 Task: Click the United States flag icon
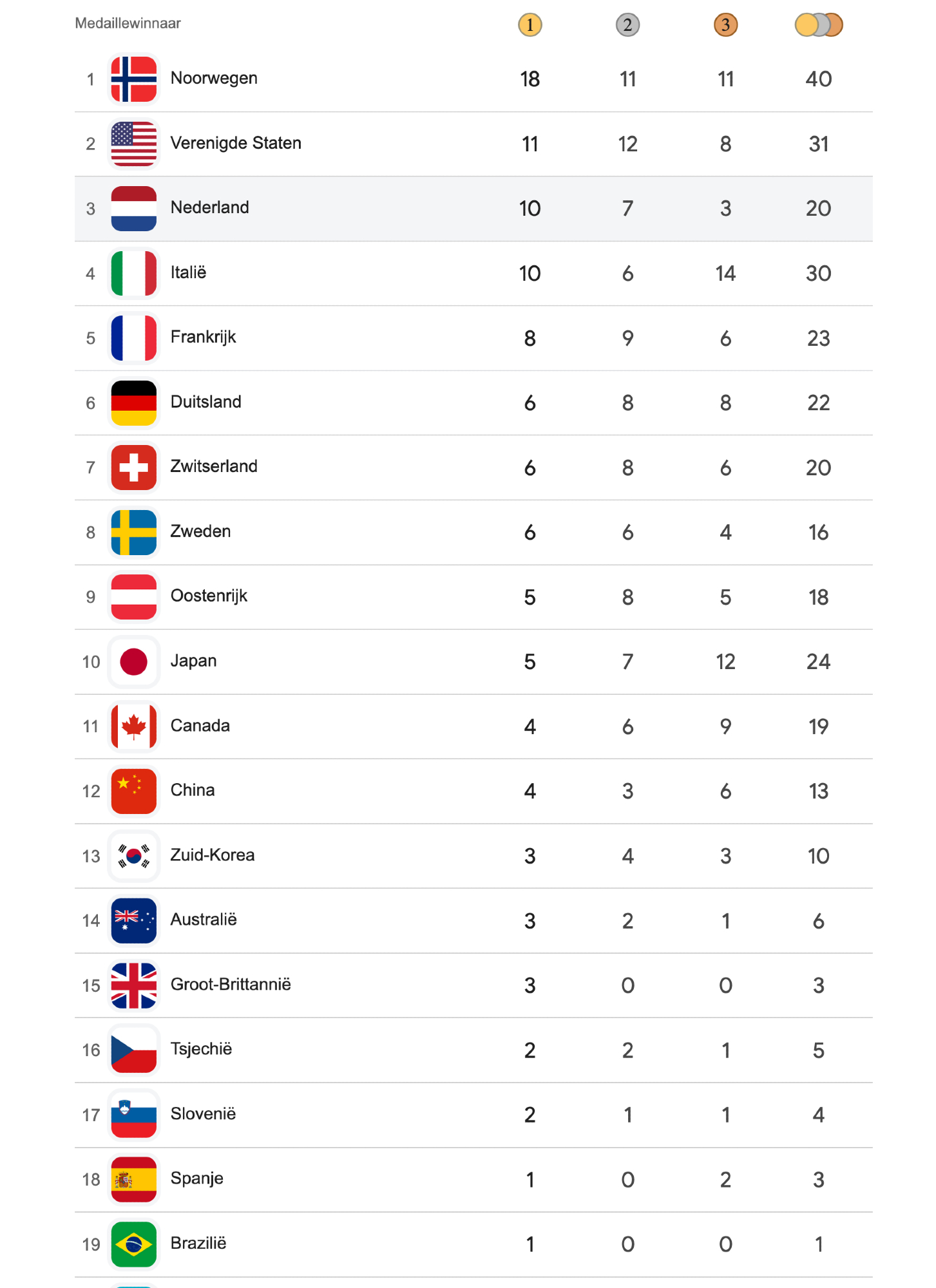point(133,144)
